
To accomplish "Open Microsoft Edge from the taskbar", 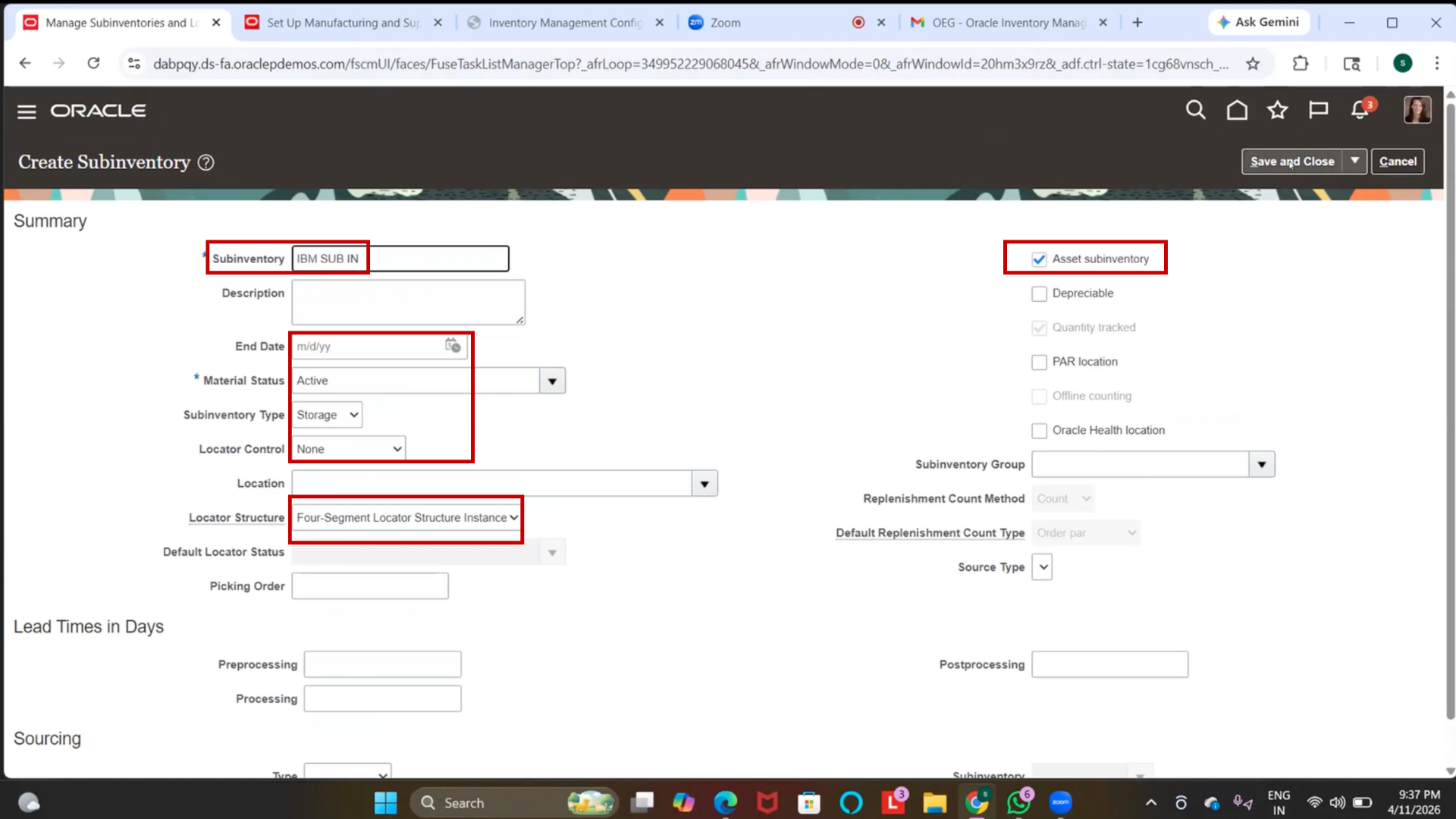I will [726, 802].
